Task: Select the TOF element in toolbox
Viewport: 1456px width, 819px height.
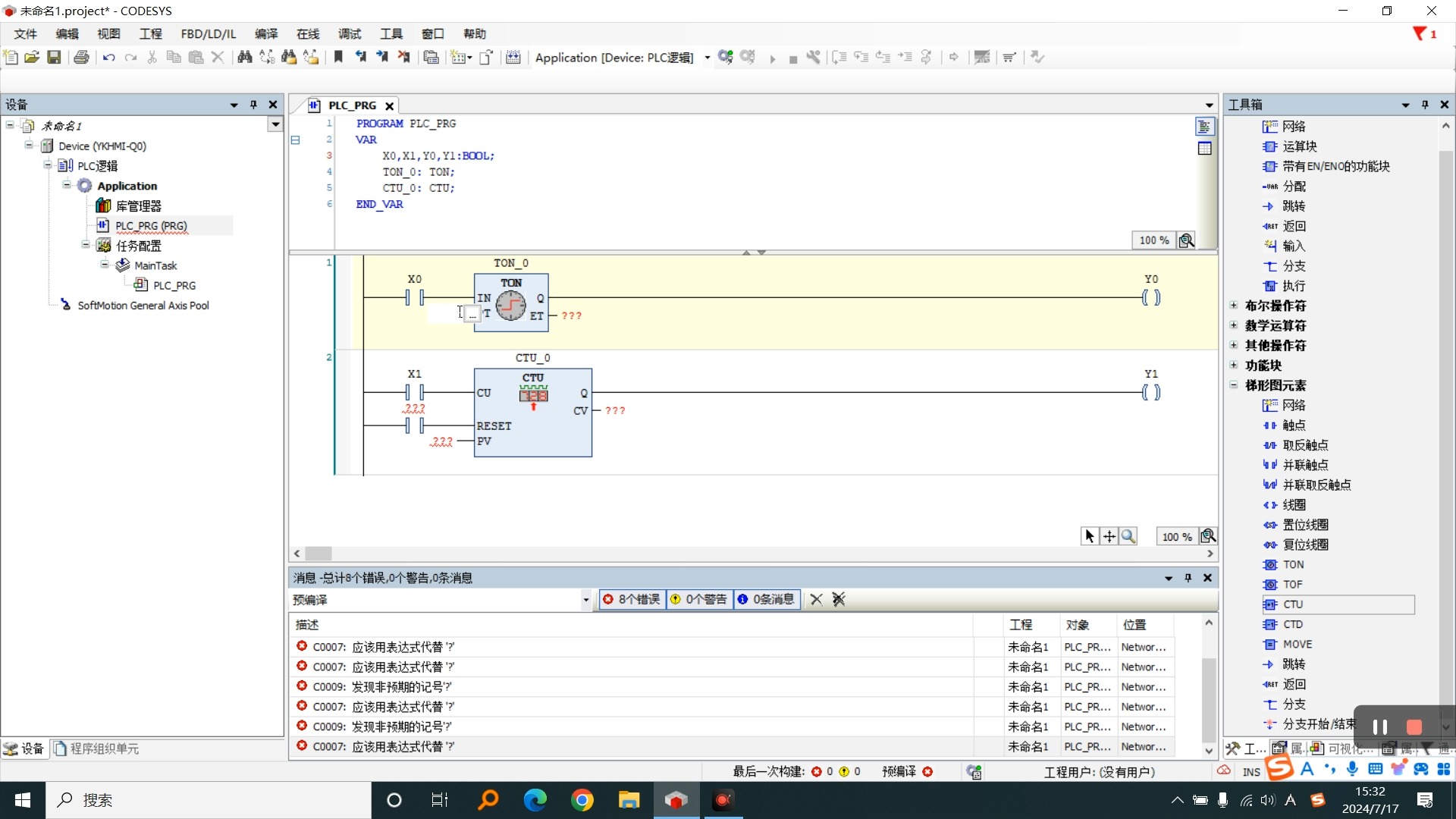Action: pos(1292,585)
